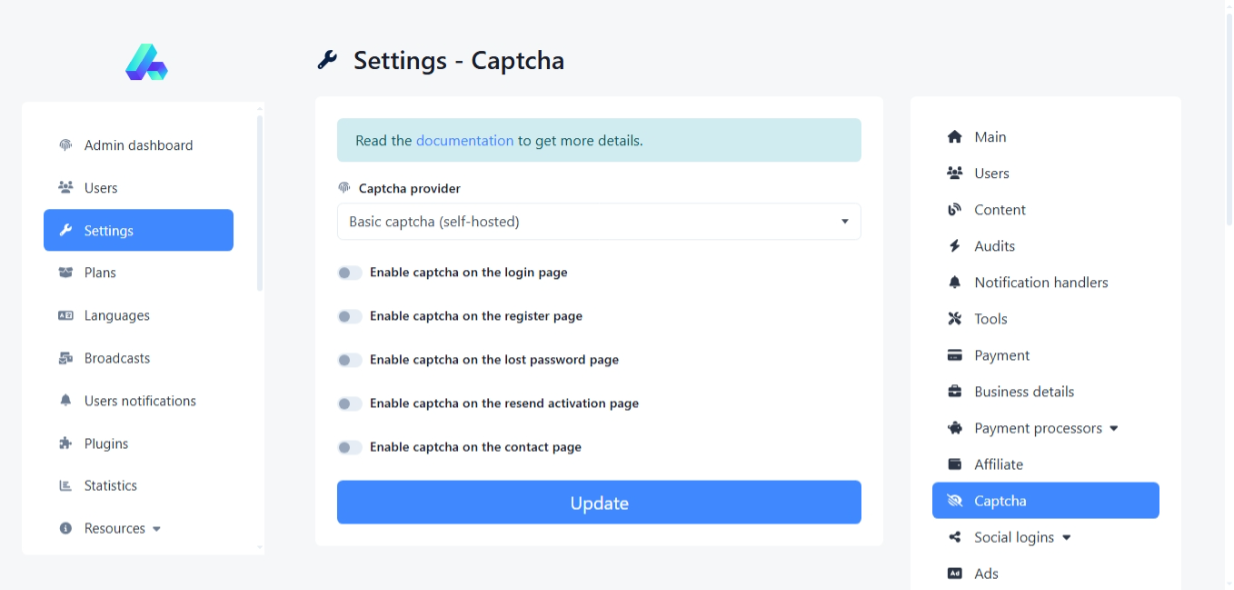
Task: Click the app logo at top left
Action: coord(146,62)
